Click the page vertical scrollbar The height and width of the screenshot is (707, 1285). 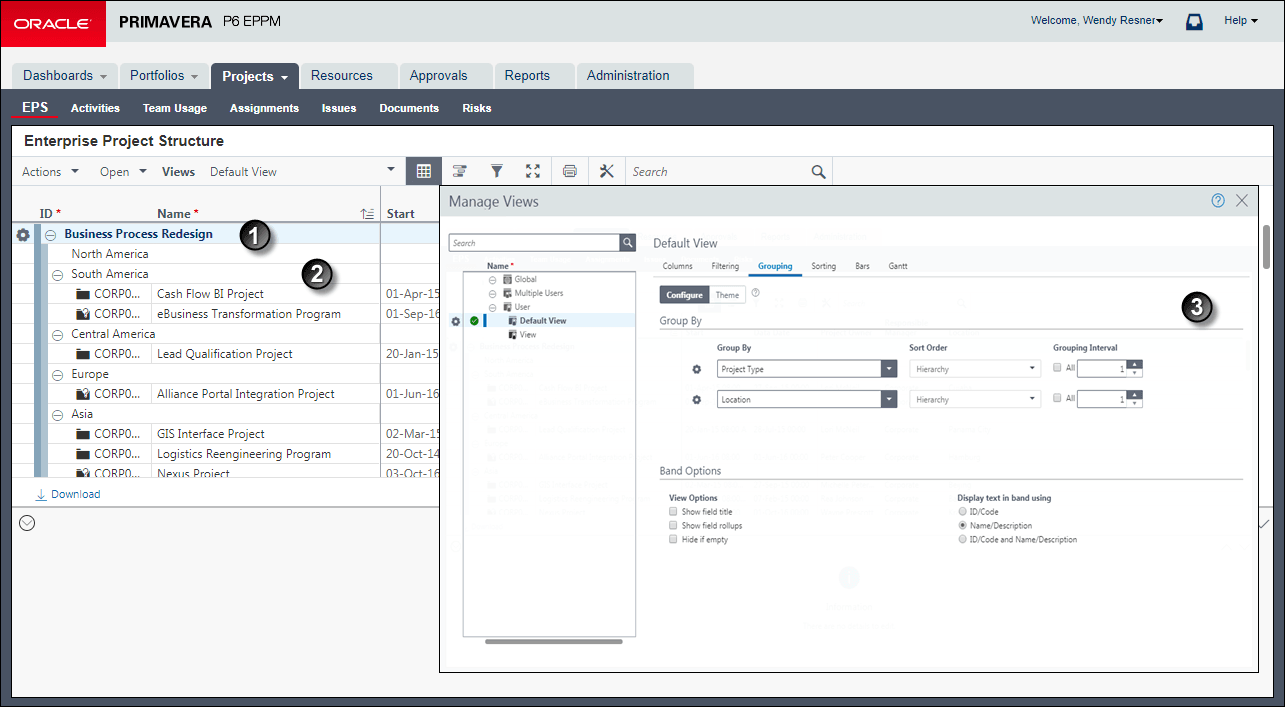coord(1267,246)
